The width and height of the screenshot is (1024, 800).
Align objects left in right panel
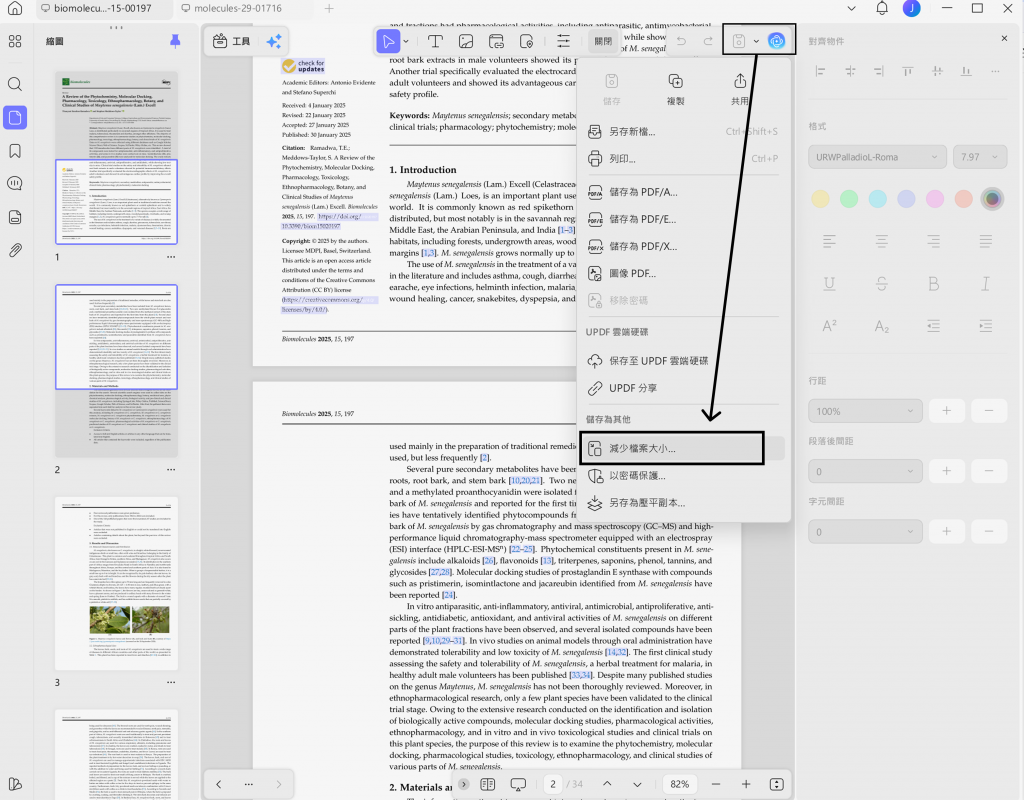pyautogui.click(x=820, y=71)
